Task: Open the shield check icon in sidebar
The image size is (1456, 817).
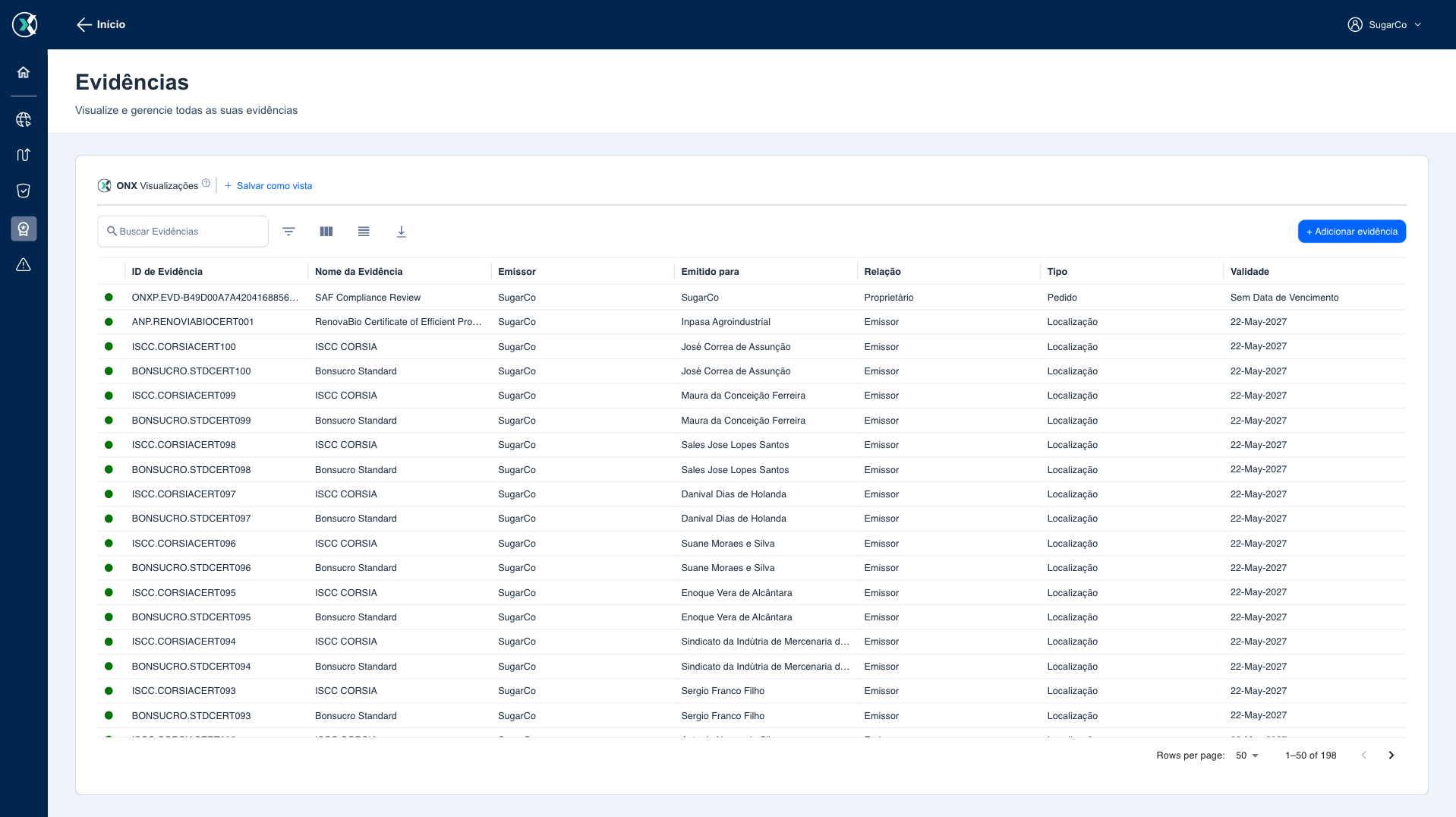Action: (x=24, y=191)
